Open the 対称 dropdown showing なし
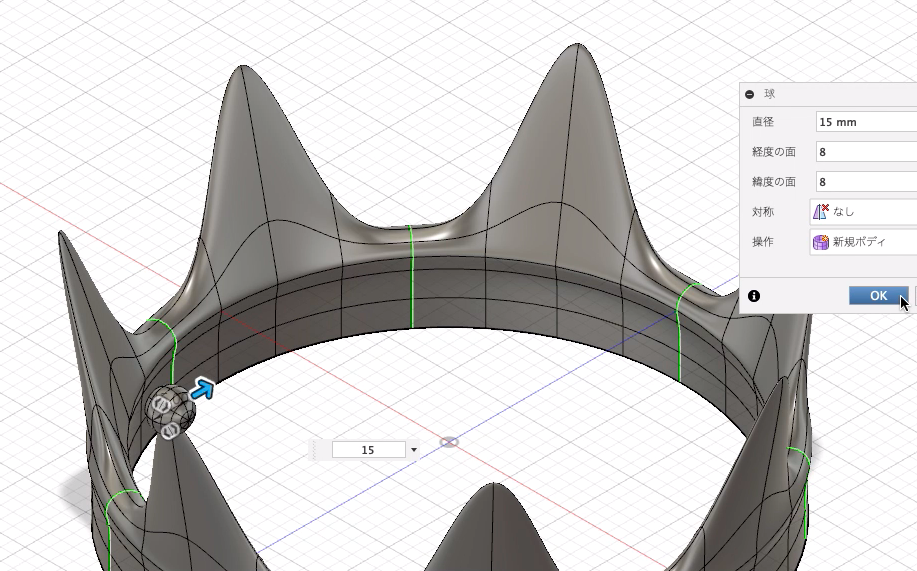Viewport: 917px width, 571px height. click(863, 212)
